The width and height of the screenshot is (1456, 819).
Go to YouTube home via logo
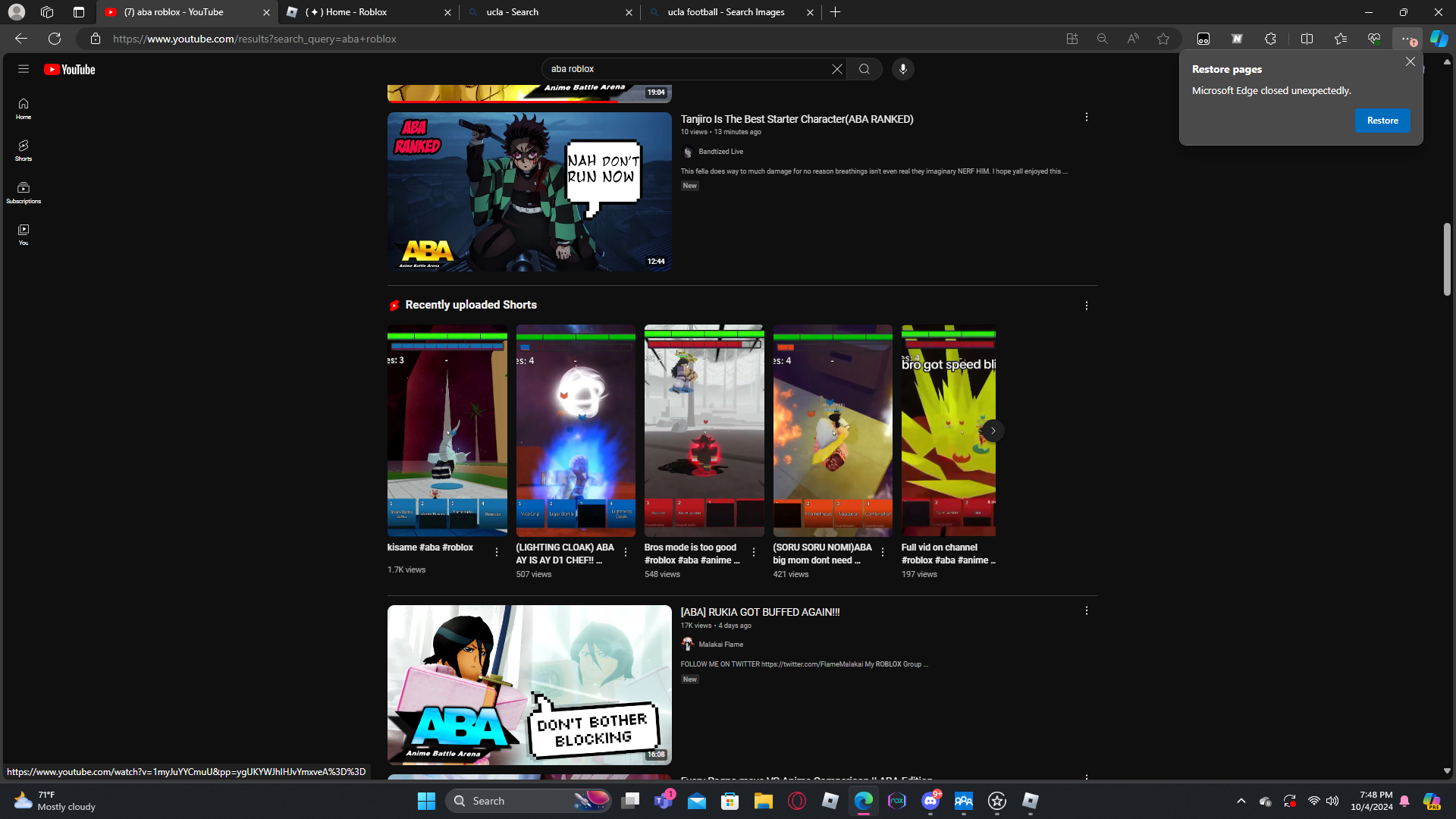(69, 69)
